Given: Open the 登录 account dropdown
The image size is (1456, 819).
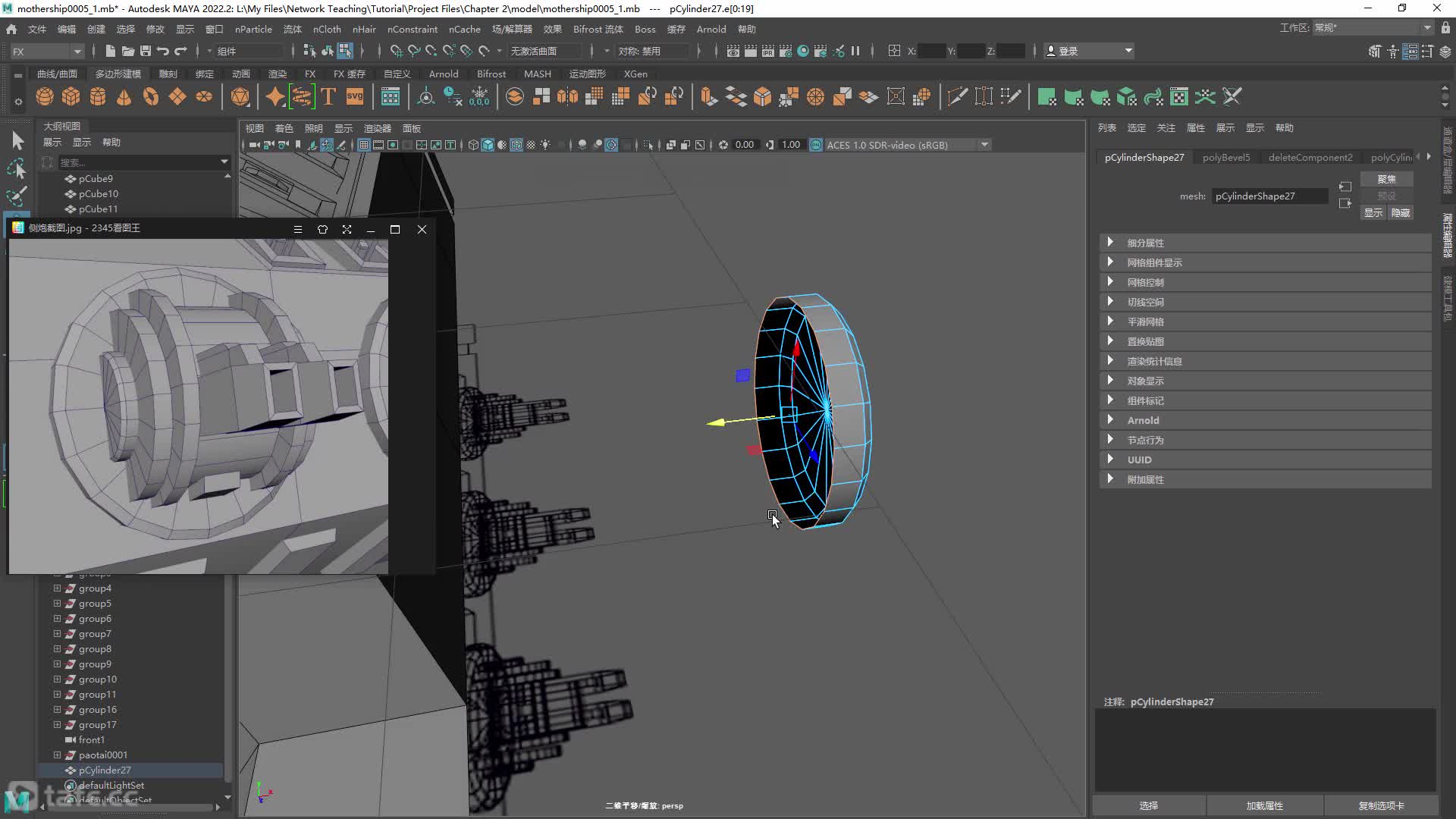Looking at the screenshot, I should pyautogui.click(x=1089, y=51).
